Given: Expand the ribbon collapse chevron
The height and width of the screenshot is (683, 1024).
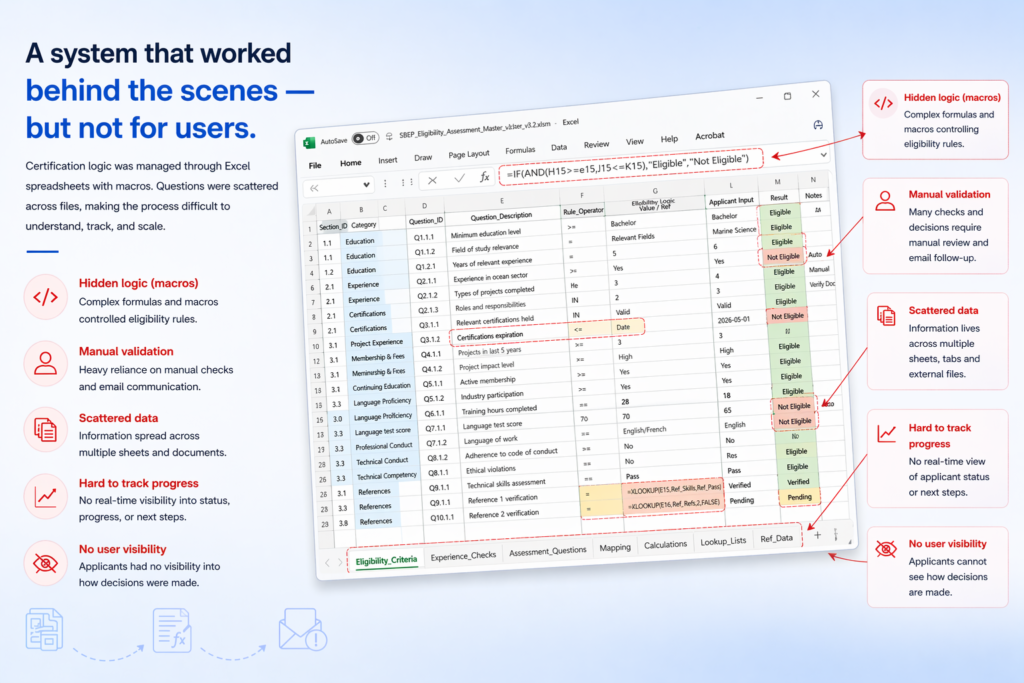Looking at the screenshot, I should (823, 155).
